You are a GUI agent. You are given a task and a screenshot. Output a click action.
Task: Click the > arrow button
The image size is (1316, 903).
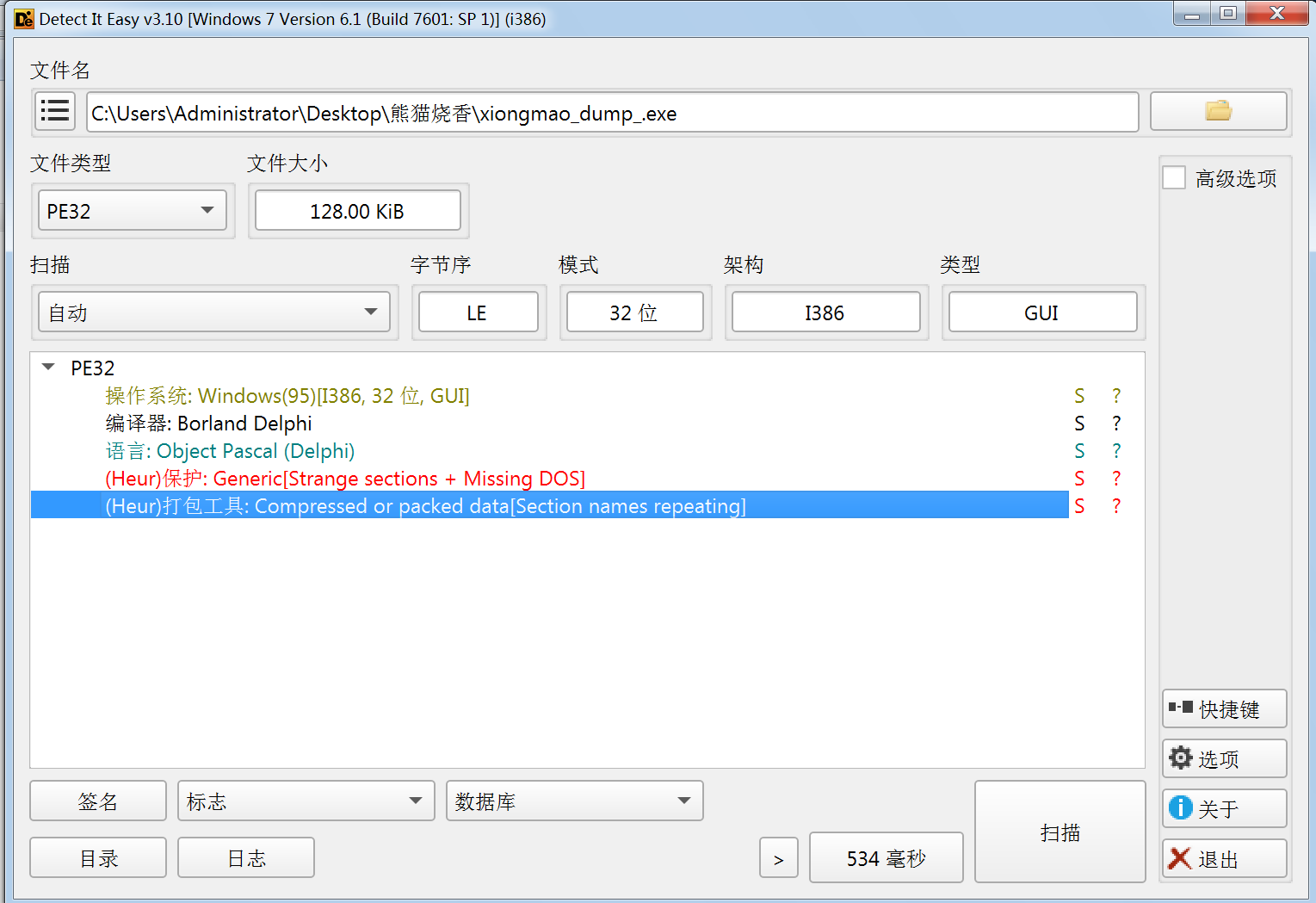(778, 857)
